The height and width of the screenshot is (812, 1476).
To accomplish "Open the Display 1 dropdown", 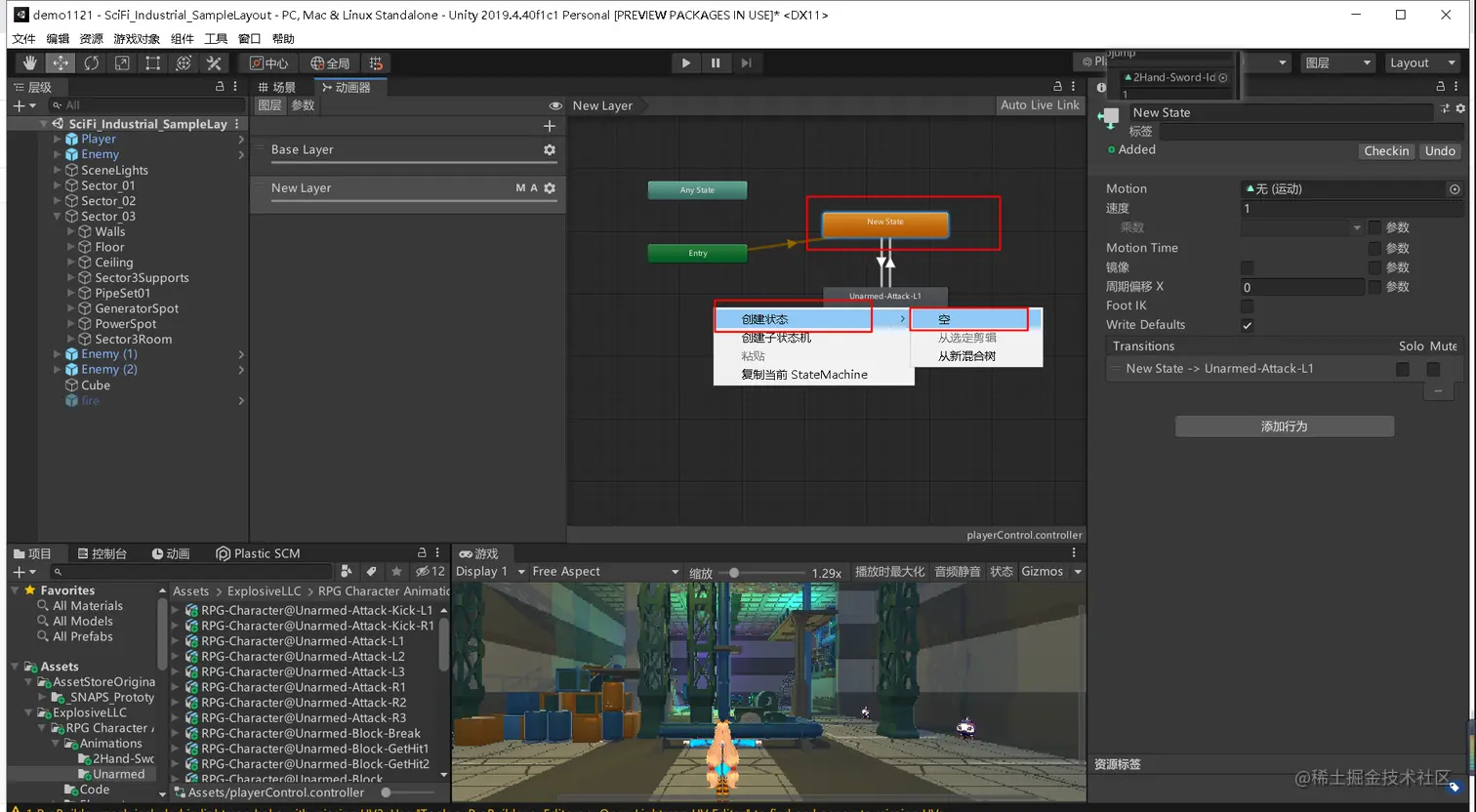I will click(490, 572).
